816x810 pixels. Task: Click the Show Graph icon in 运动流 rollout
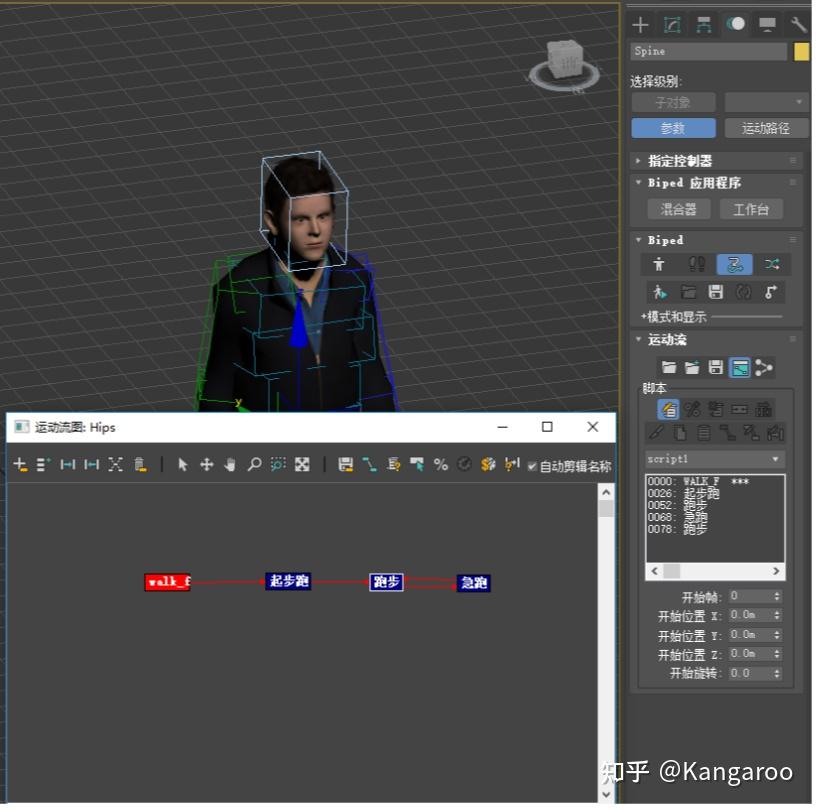[741, 366]
